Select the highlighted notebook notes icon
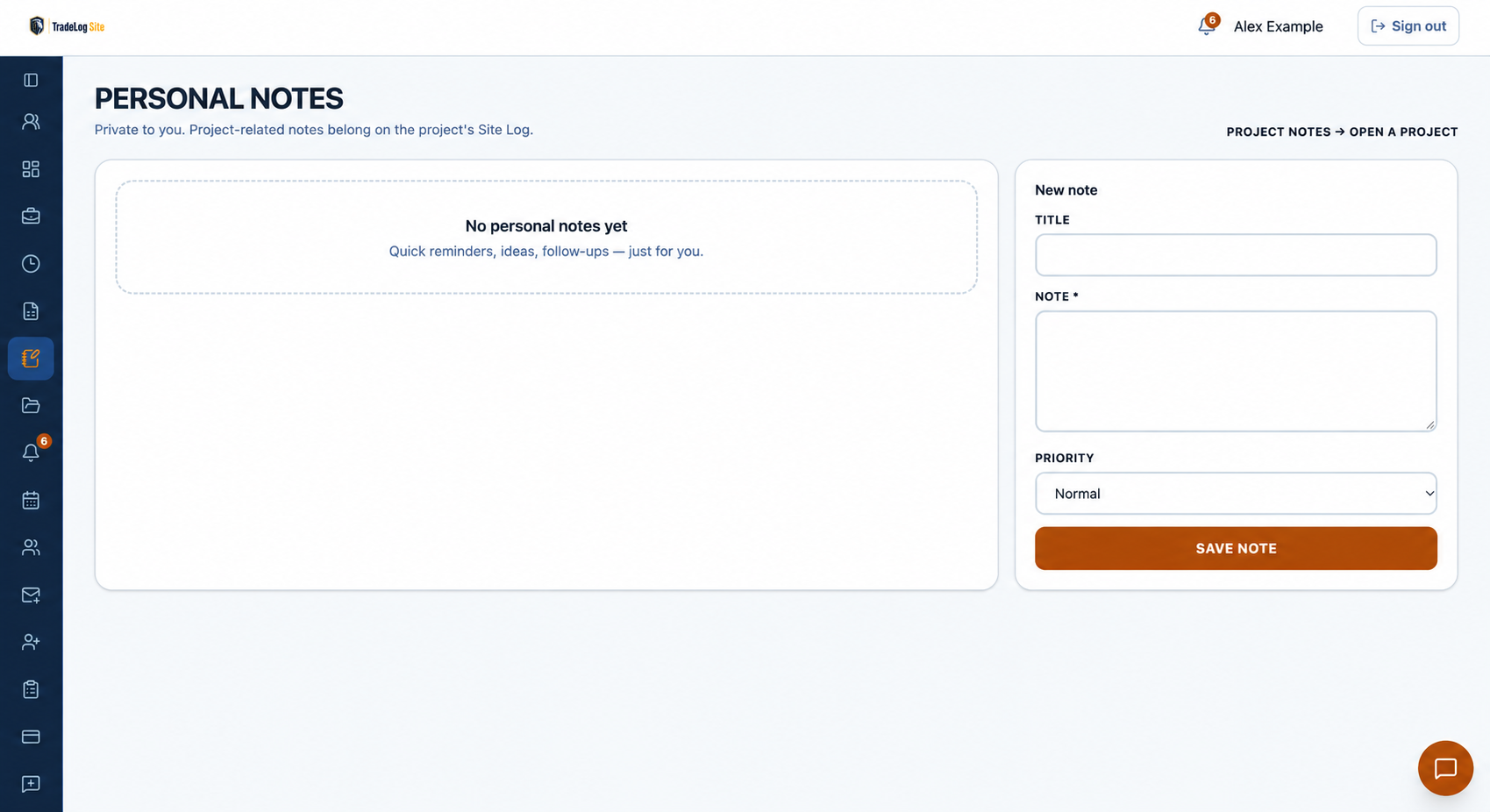 (31, 358)
